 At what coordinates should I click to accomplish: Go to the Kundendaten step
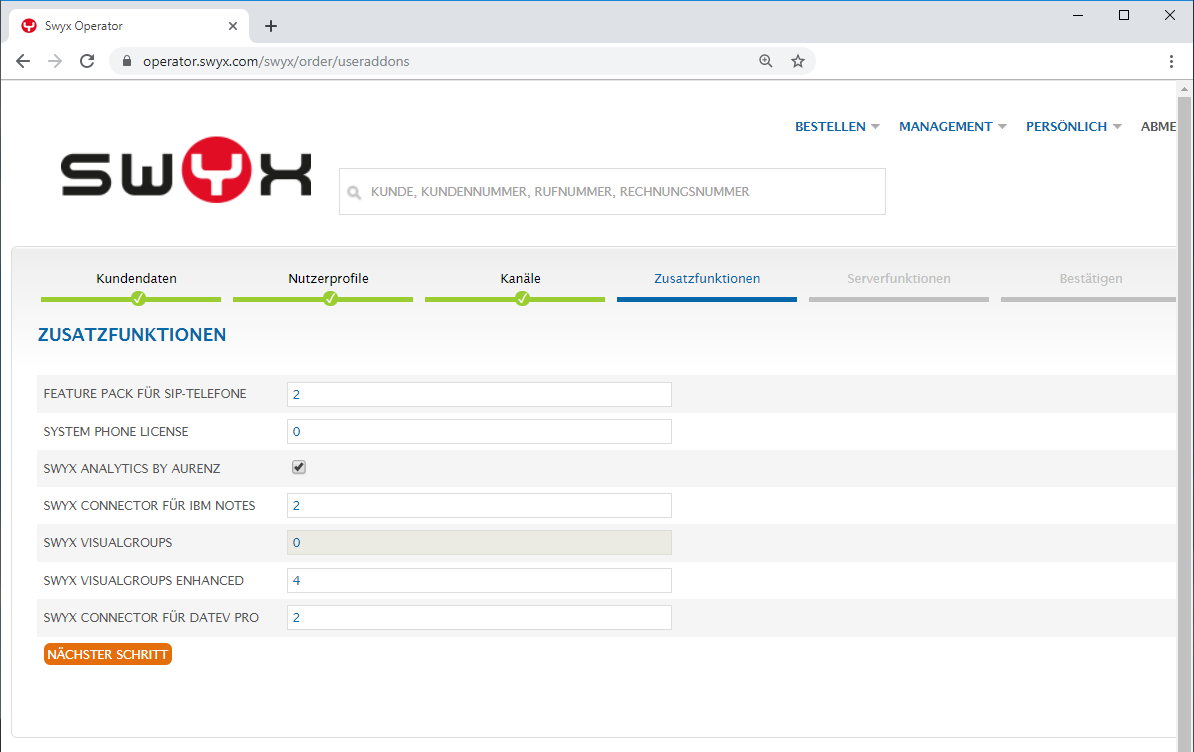(137, 279)
